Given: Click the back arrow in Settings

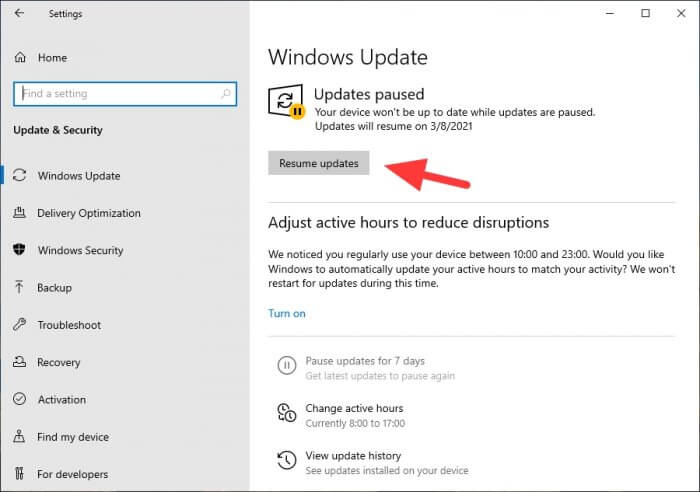Looking at the screenshot, I should (x=19, y=13).
